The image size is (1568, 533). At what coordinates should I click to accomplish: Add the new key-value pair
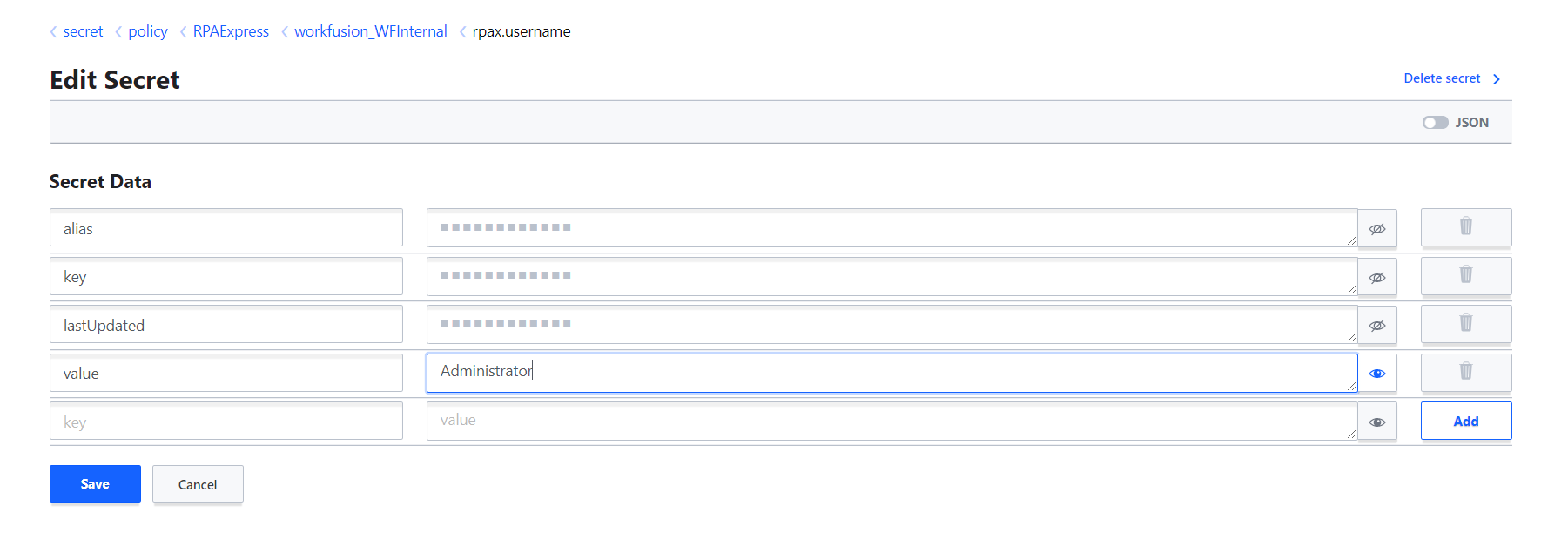click(x=1466, y=422)
